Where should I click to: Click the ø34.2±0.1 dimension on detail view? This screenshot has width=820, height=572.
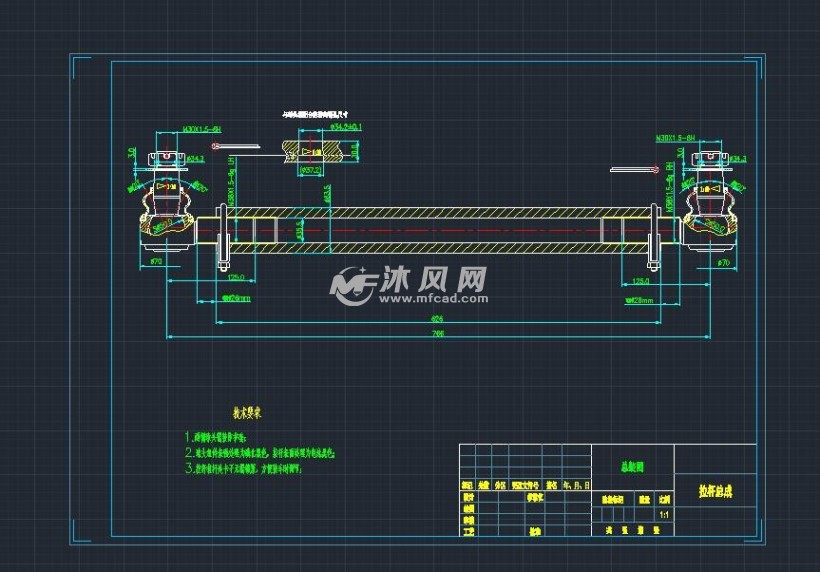tap(343, 128)
